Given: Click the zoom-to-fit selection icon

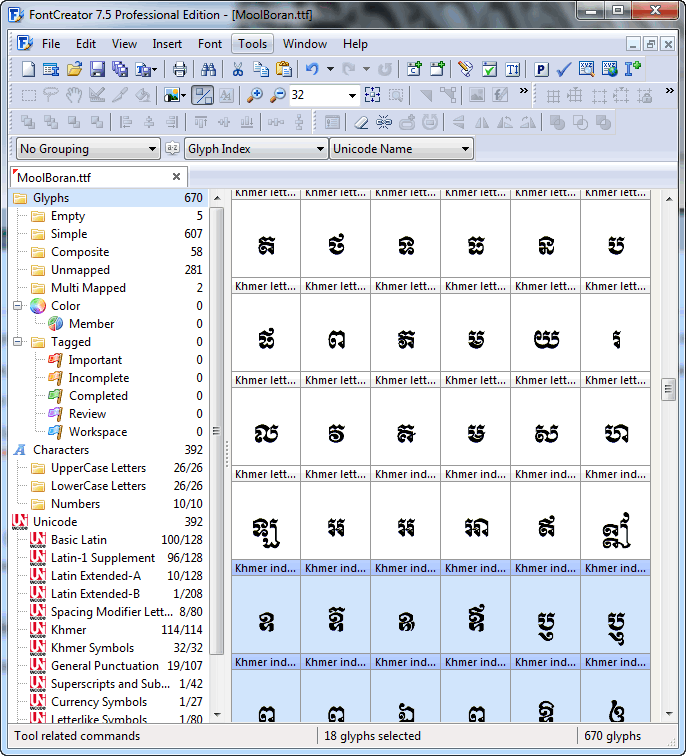Looking at the screenshot, I should pyautogui.click(x=373, y=95).
